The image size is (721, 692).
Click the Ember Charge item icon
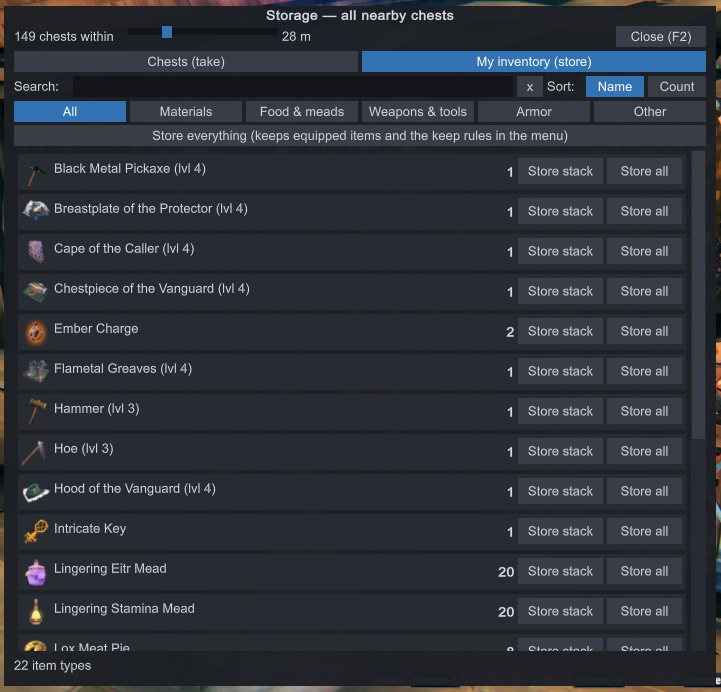pyautogui.click(x=36, y=332)
